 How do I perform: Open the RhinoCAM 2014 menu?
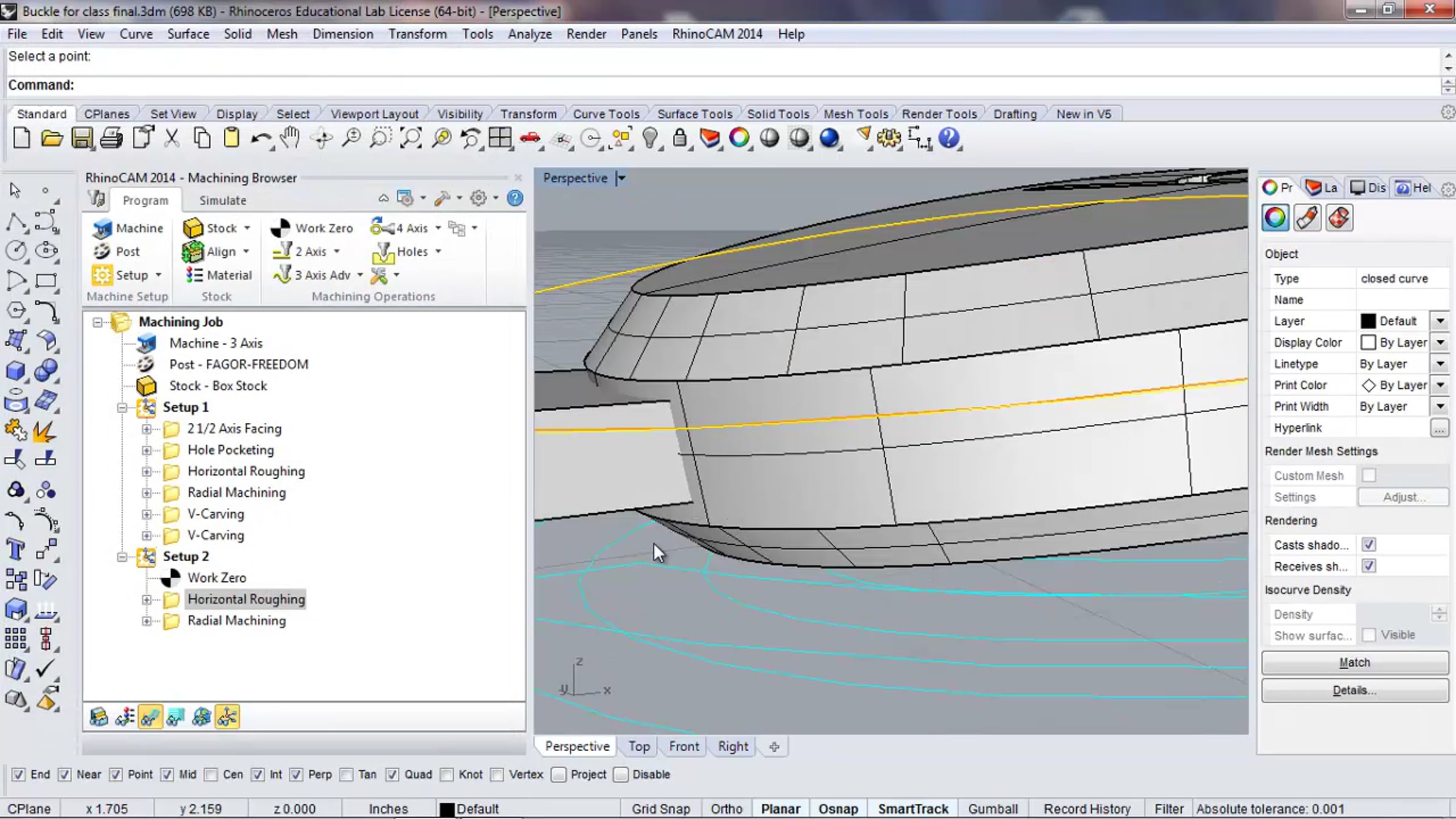pyautogui.click(x=716, y=34)
